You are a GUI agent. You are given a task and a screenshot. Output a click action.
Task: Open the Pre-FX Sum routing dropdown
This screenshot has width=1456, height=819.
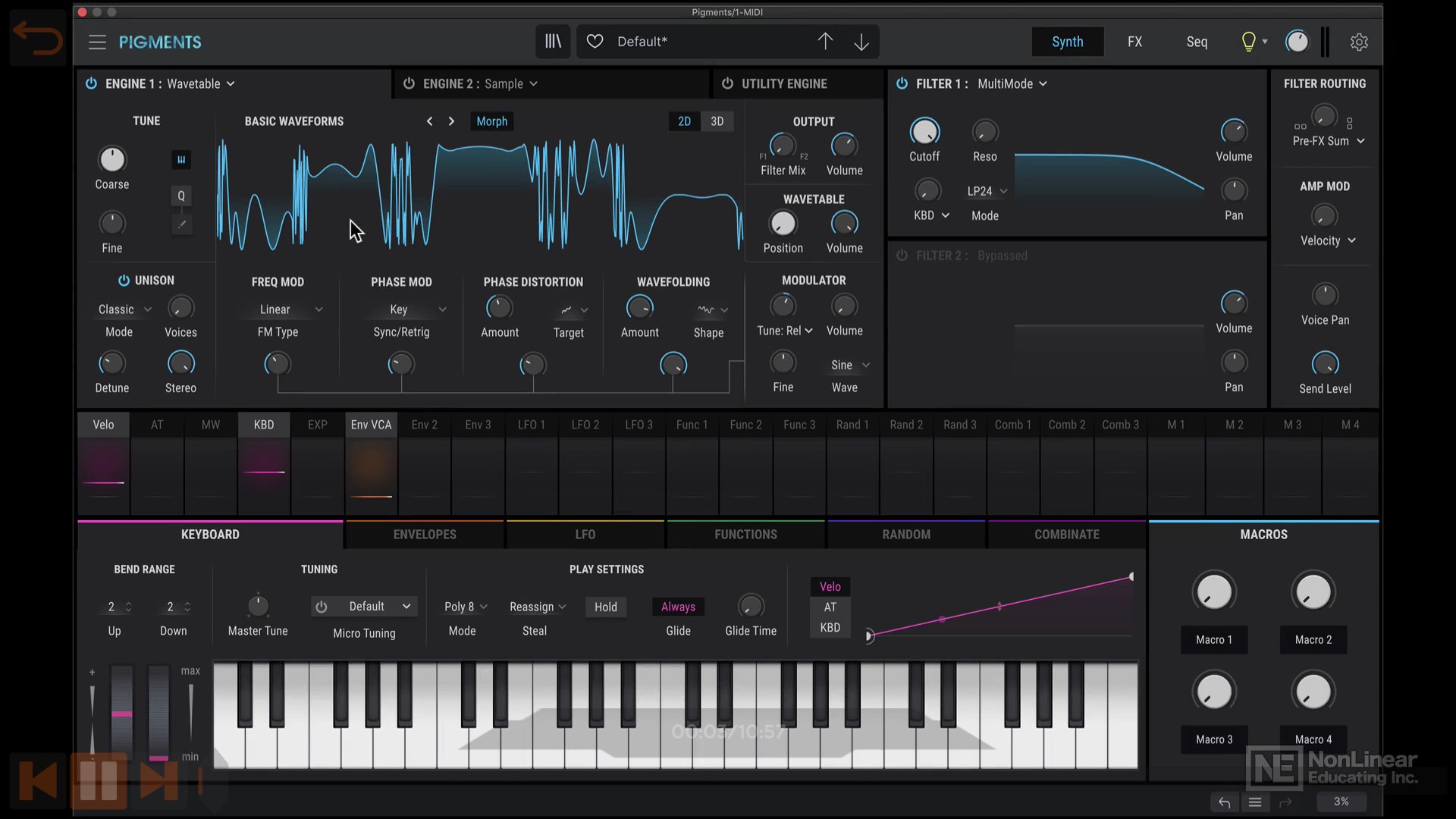[x=1329, y=141]
